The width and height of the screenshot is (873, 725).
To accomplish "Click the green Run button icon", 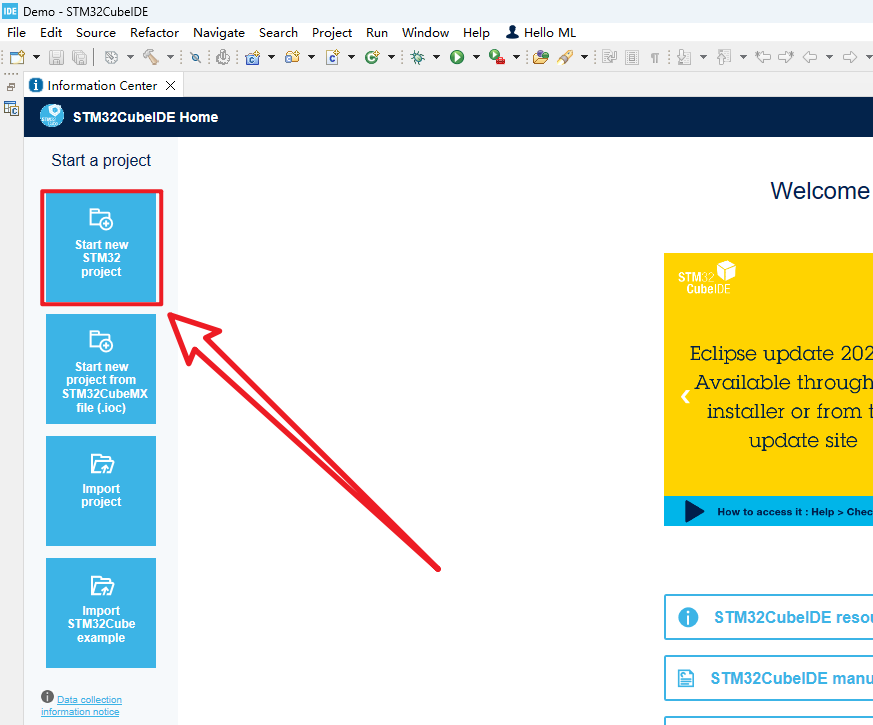I will [457, 57].
